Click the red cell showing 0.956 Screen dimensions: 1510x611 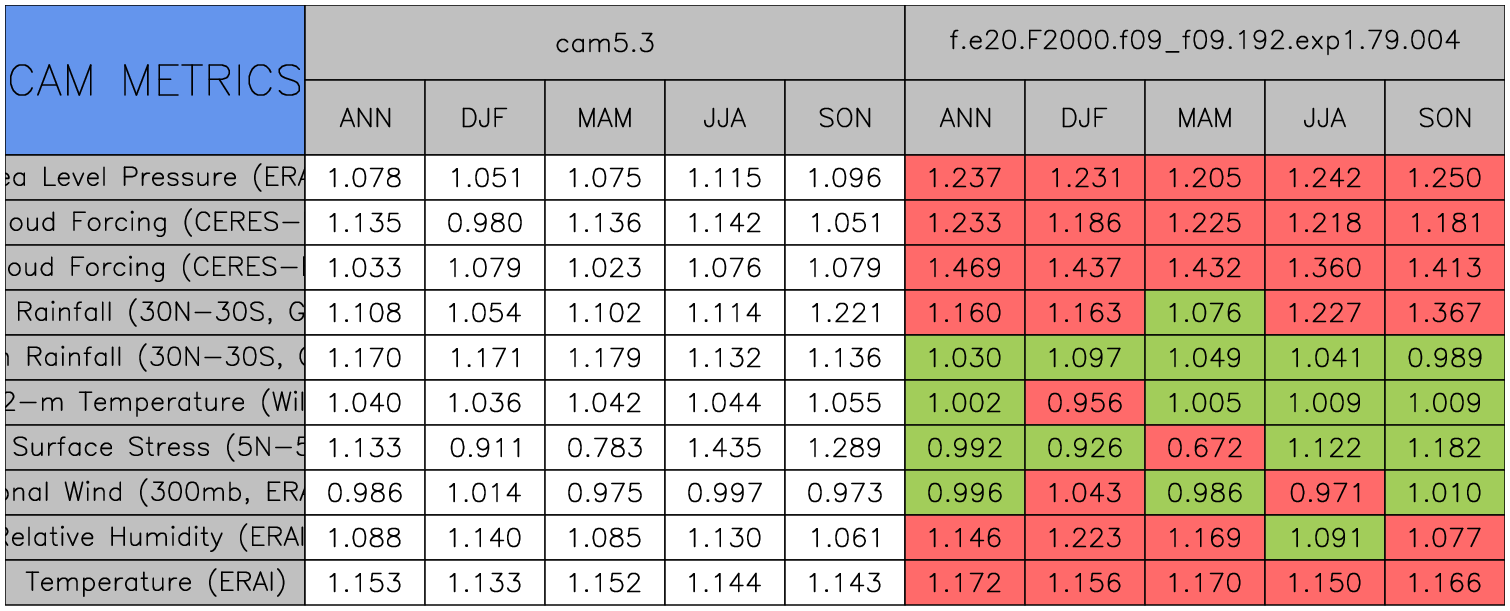click(1085, 403)
